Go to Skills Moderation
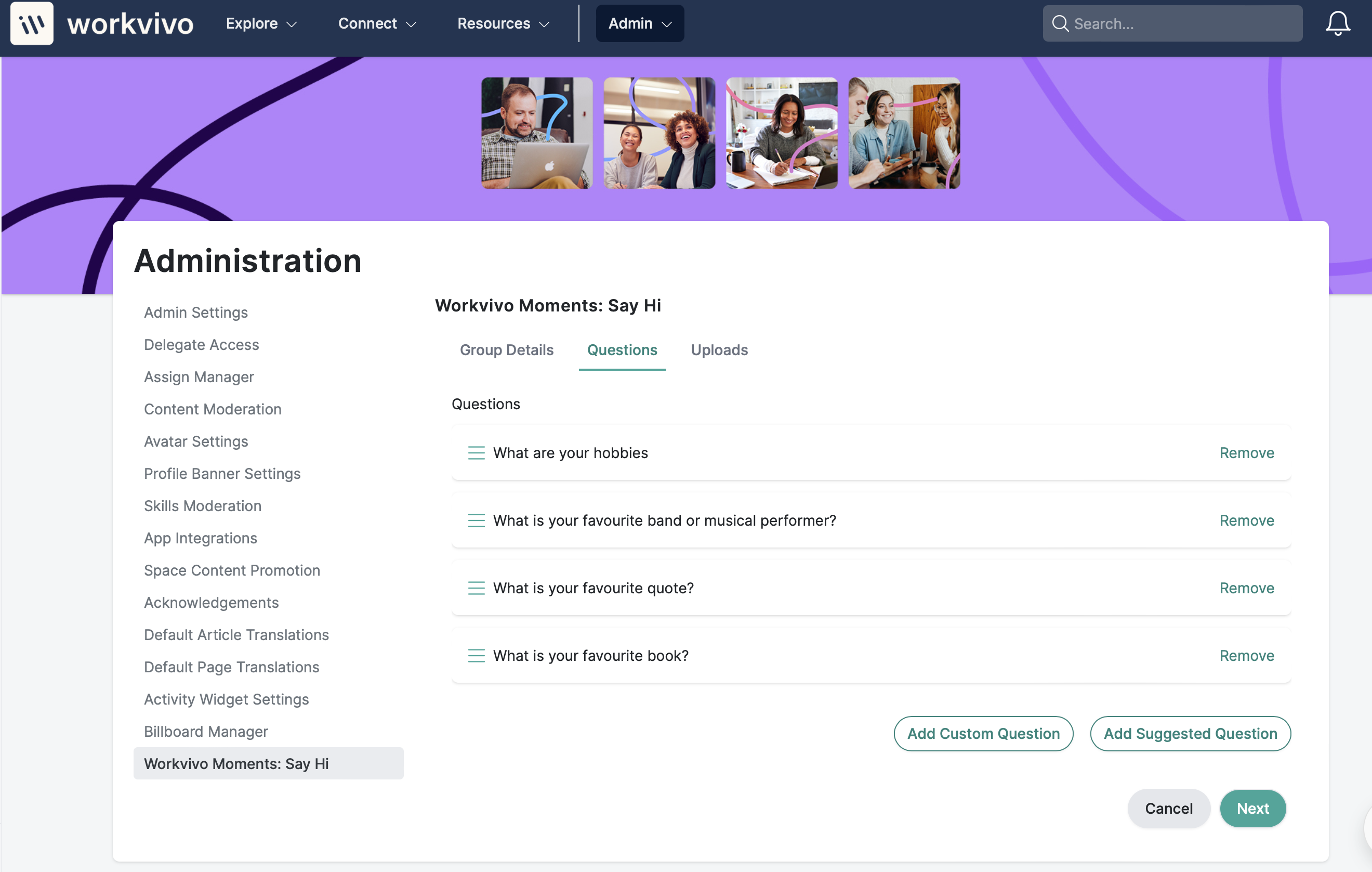 (203, 505)
